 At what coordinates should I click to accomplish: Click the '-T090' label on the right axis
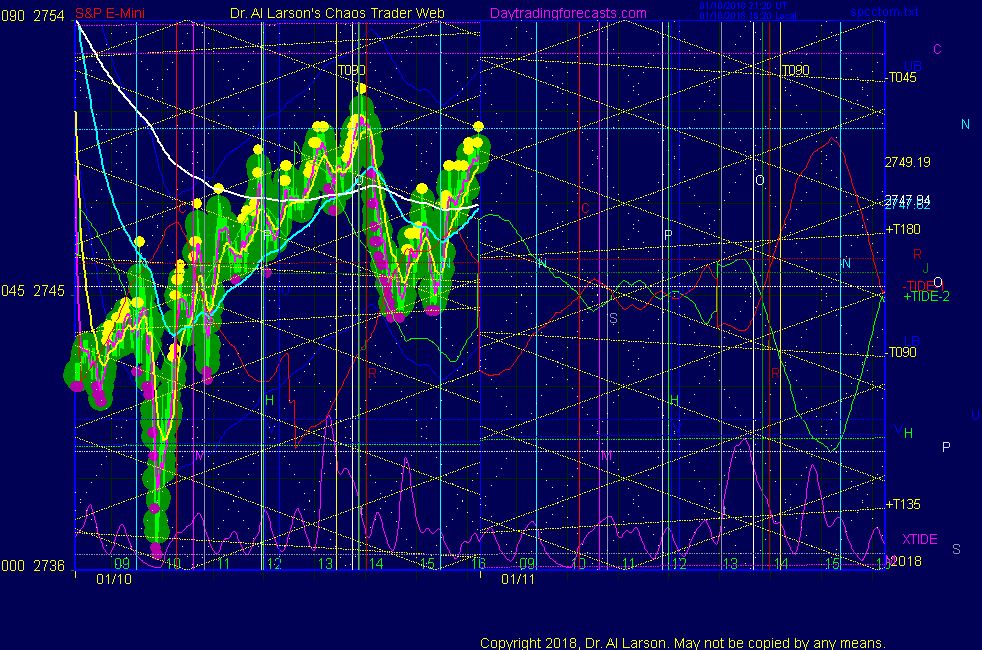[x=901, y=352]
